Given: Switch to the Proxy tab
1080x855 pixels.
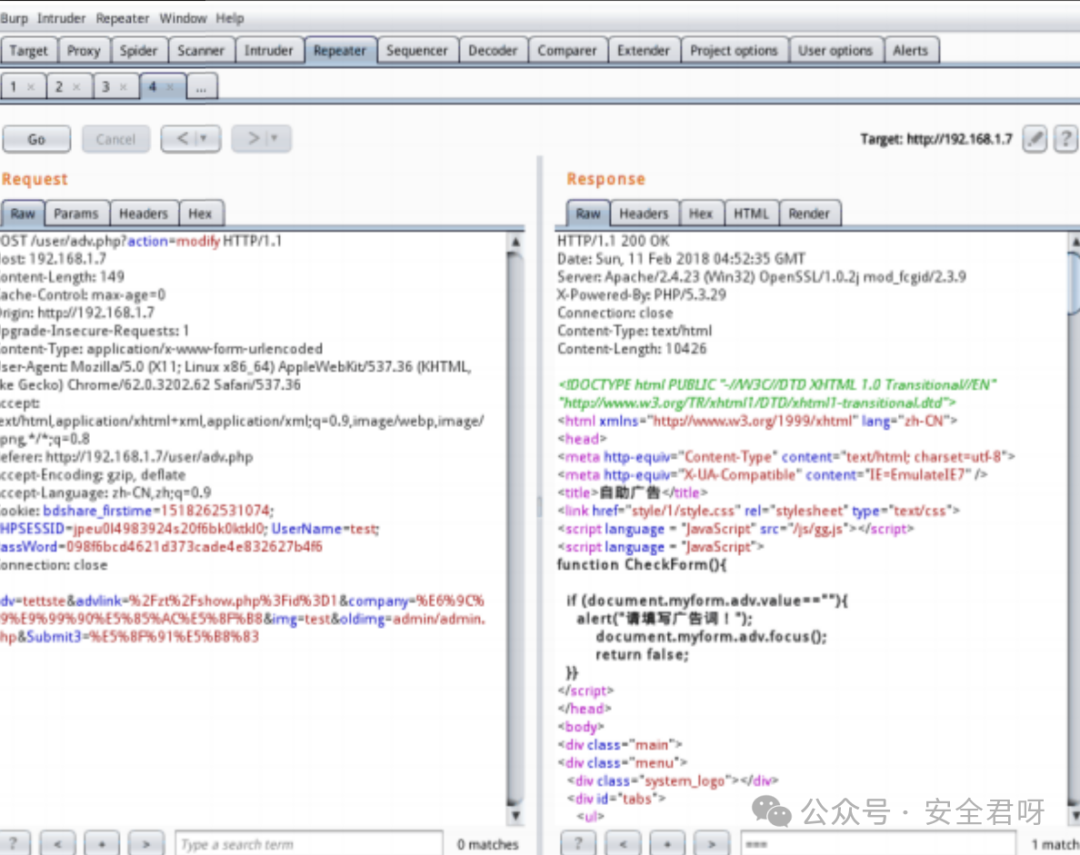Looking at the screenshot, I should click(84, 50).
